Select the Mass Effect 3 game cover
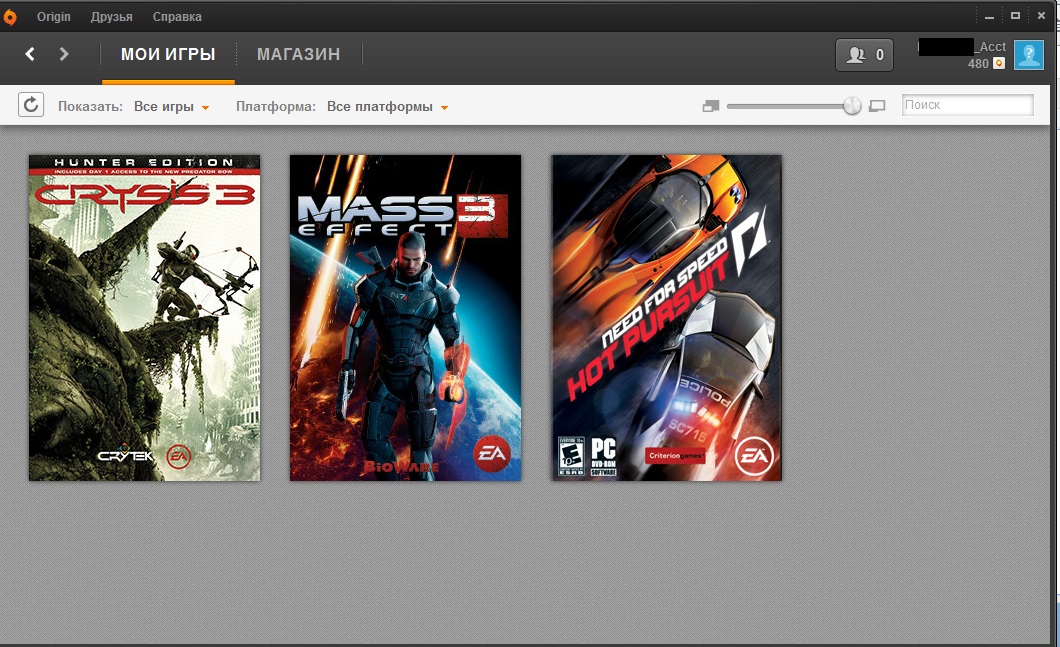Screen dimensions: 1060x647 pyautogui.click(x=406, y=318)
